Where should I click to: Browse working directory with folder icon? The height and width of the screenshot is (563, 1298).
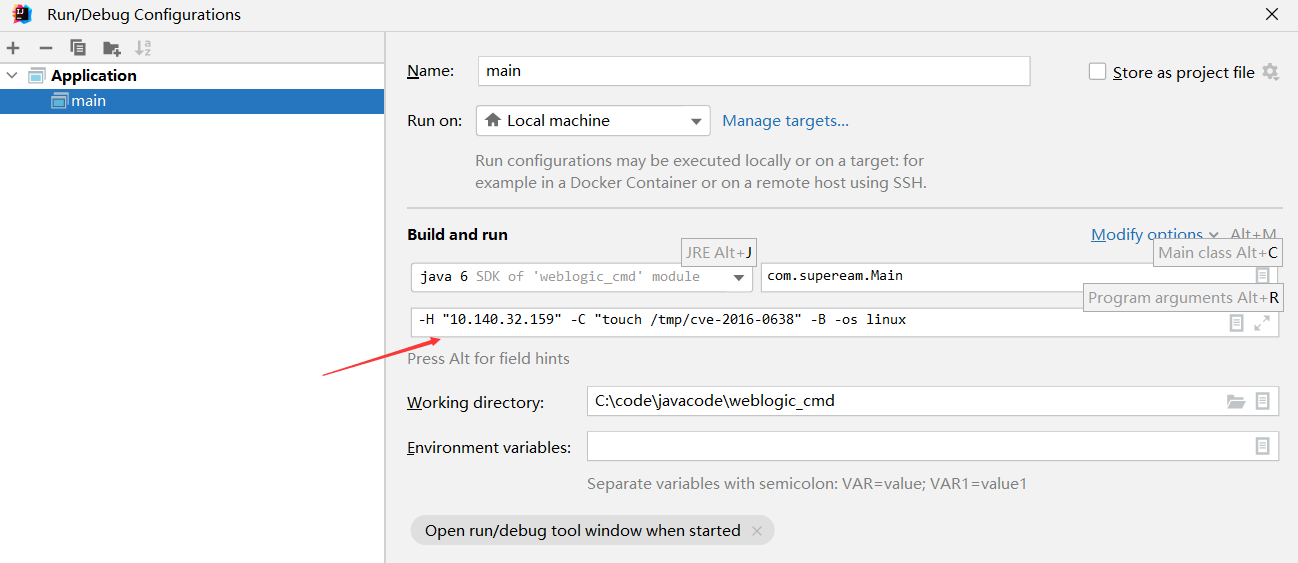(1236, 402)
